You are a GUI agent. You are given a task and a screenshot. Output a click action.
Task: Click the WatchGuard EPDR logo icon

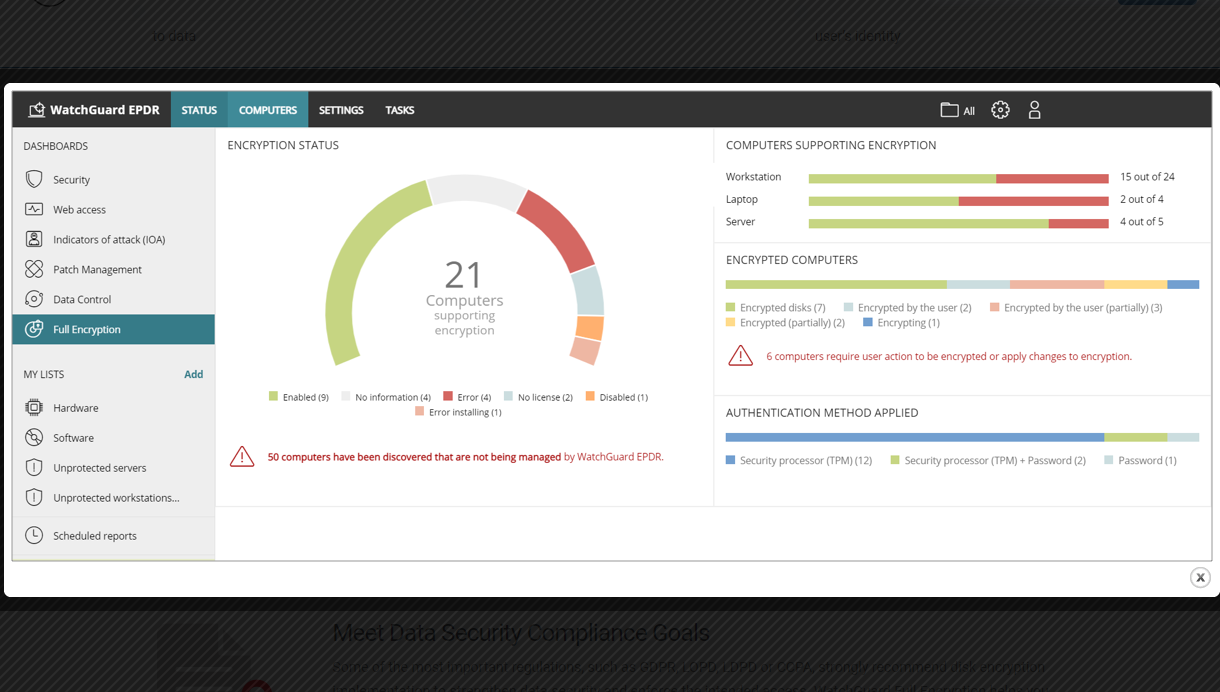tap(36, 110)
